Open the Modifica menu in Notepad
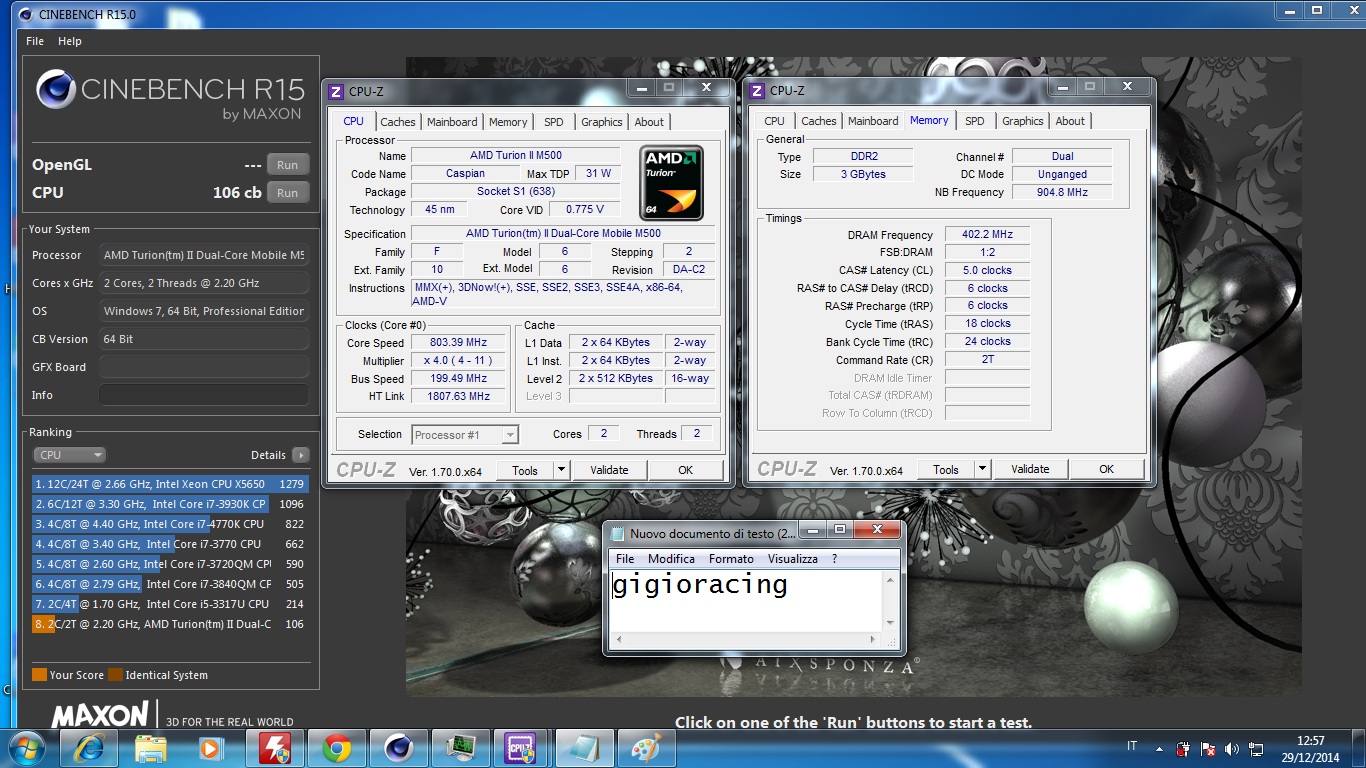Viewport: 1366px width, 768px height. tap(671, 559)
